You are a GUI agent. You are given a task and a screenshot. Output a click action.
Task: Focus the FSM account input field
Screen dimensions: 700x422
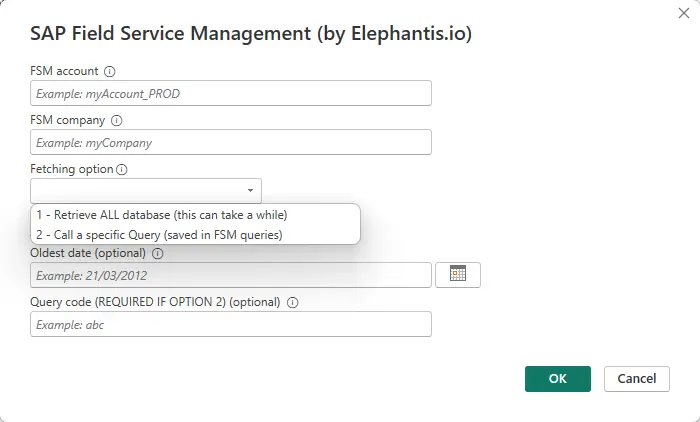click(231, 93)
